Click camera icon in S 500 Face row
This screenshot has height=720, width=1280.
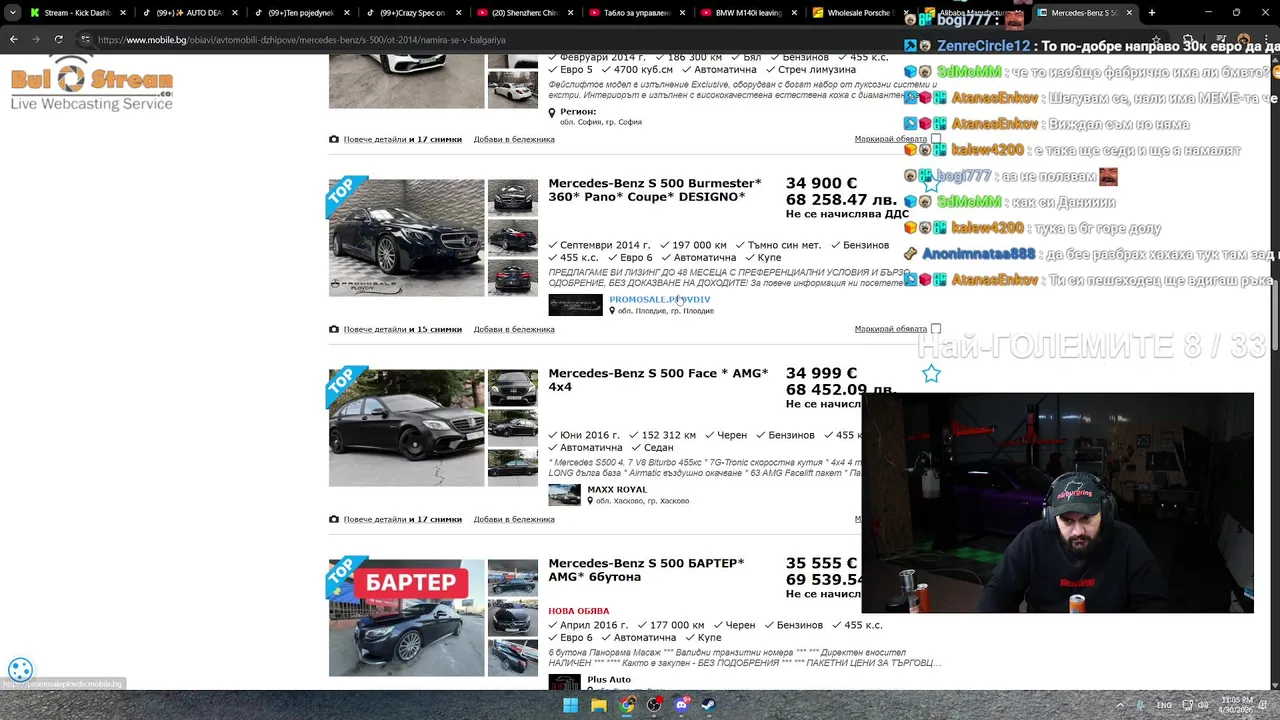[x=334, y=519]
